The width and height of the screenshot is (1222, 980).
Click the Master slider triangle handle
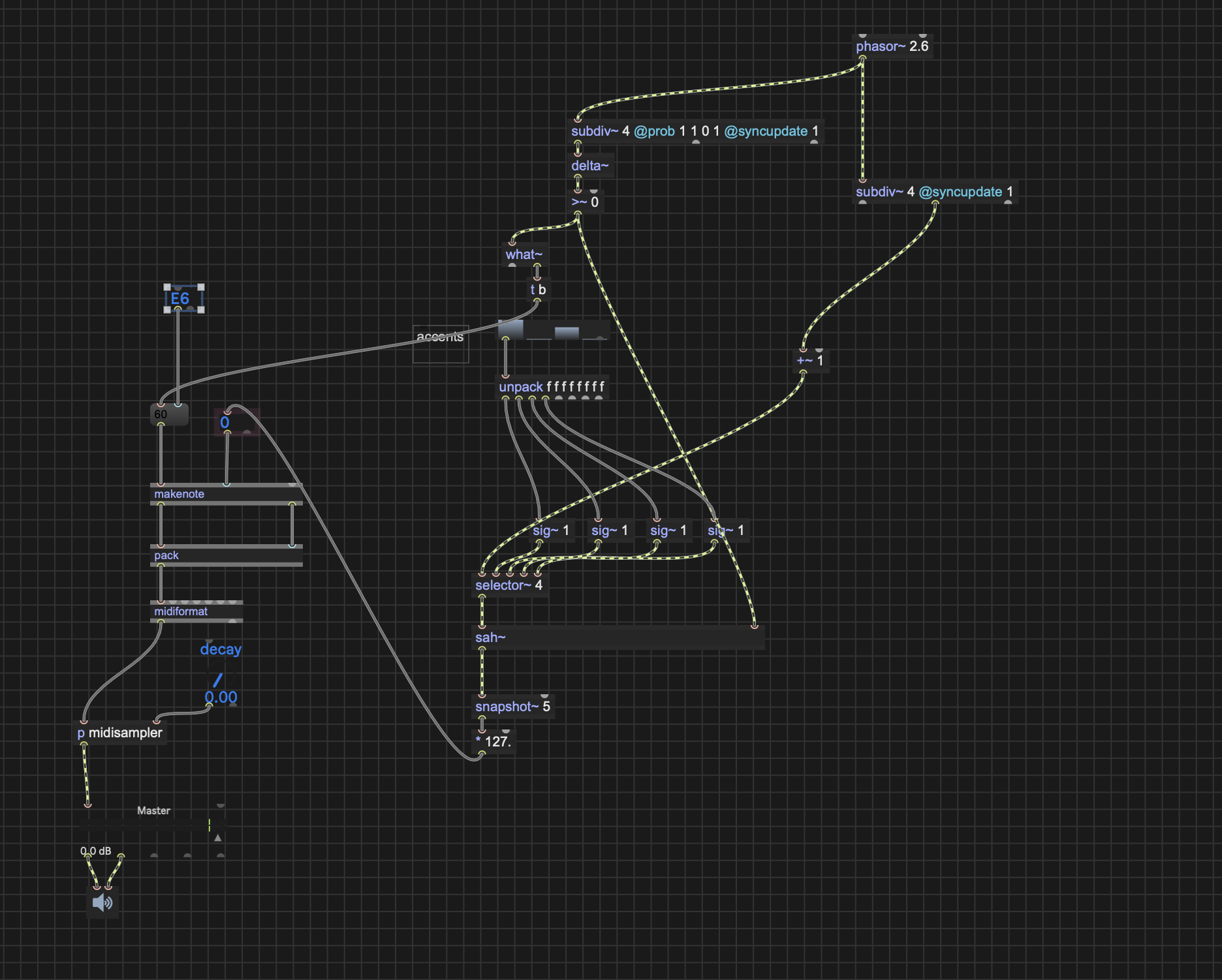point(218,837)
